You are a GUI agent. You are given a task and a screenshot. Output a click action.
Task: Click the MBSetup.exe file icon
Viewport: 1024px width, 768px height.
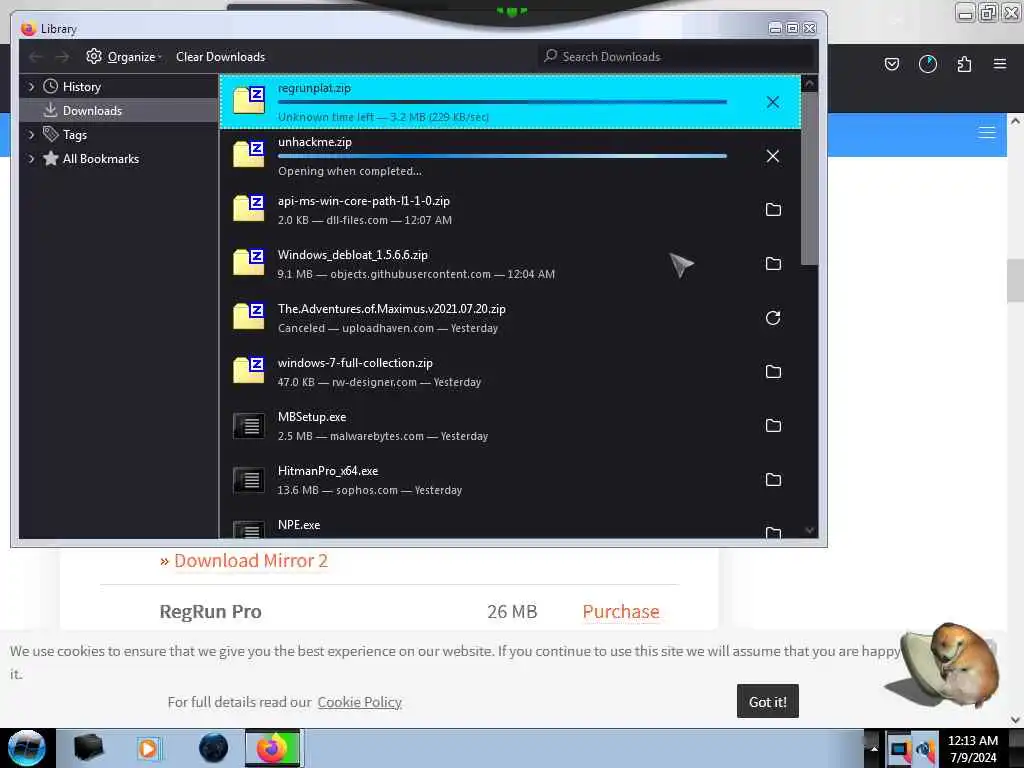249,426
